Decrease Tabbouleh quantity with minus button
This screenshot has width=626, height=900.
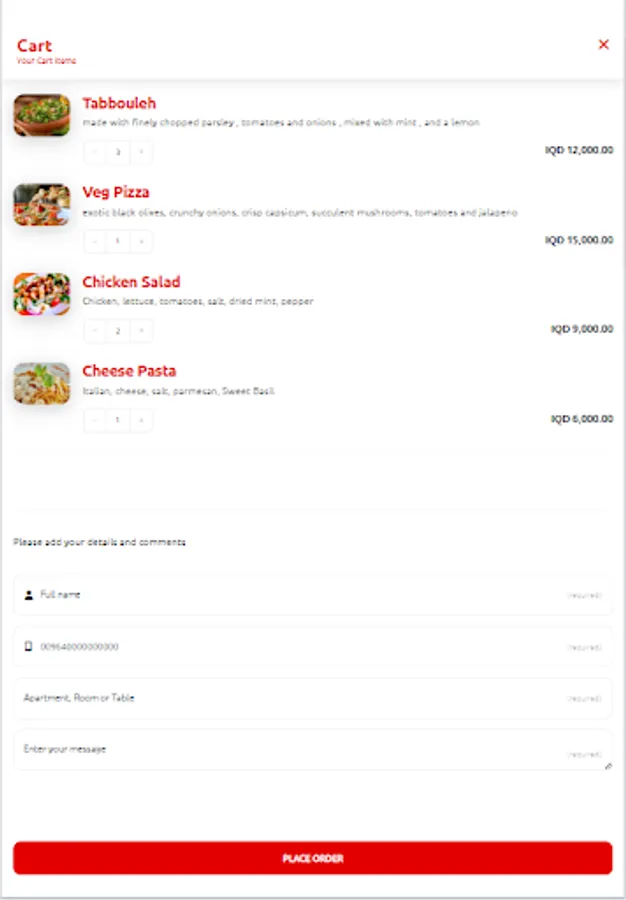[x=95, y=152]
